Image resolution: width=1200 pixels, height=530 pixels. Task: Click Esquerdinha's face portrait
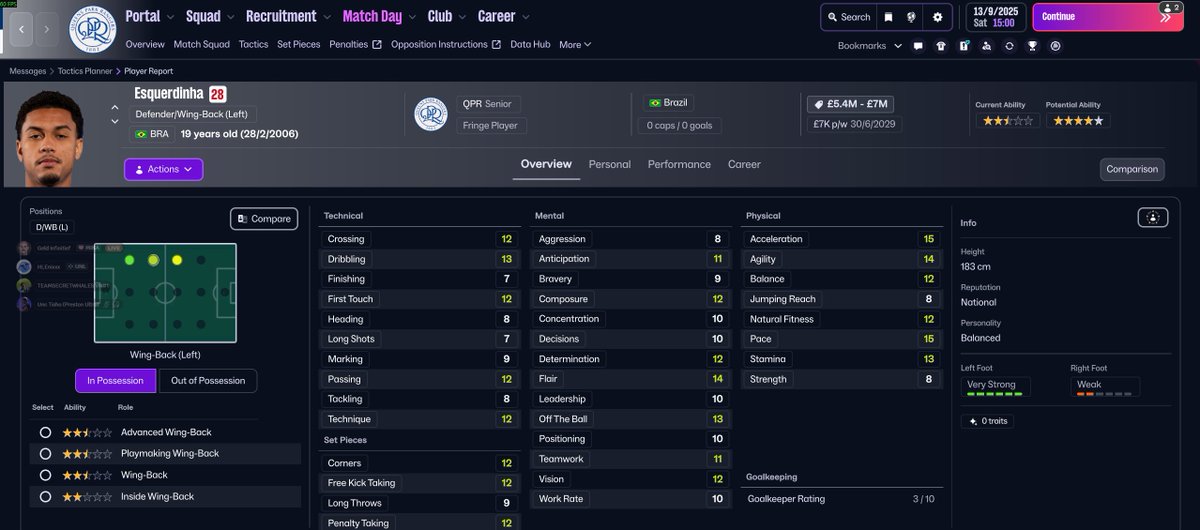[x=50, y=138]
